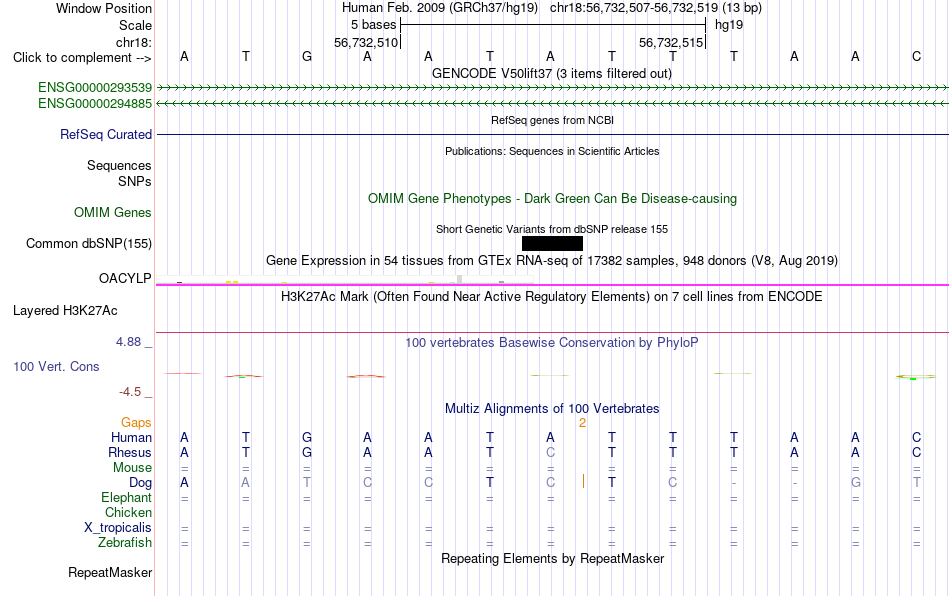Click base G in the chr18 sequence row

pos(307,57)
